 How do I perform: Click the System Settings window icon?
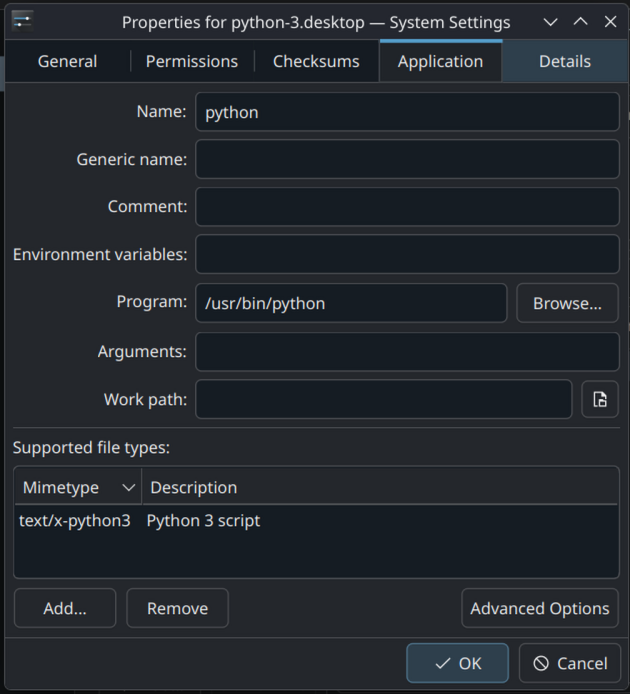tap(22, 21)
